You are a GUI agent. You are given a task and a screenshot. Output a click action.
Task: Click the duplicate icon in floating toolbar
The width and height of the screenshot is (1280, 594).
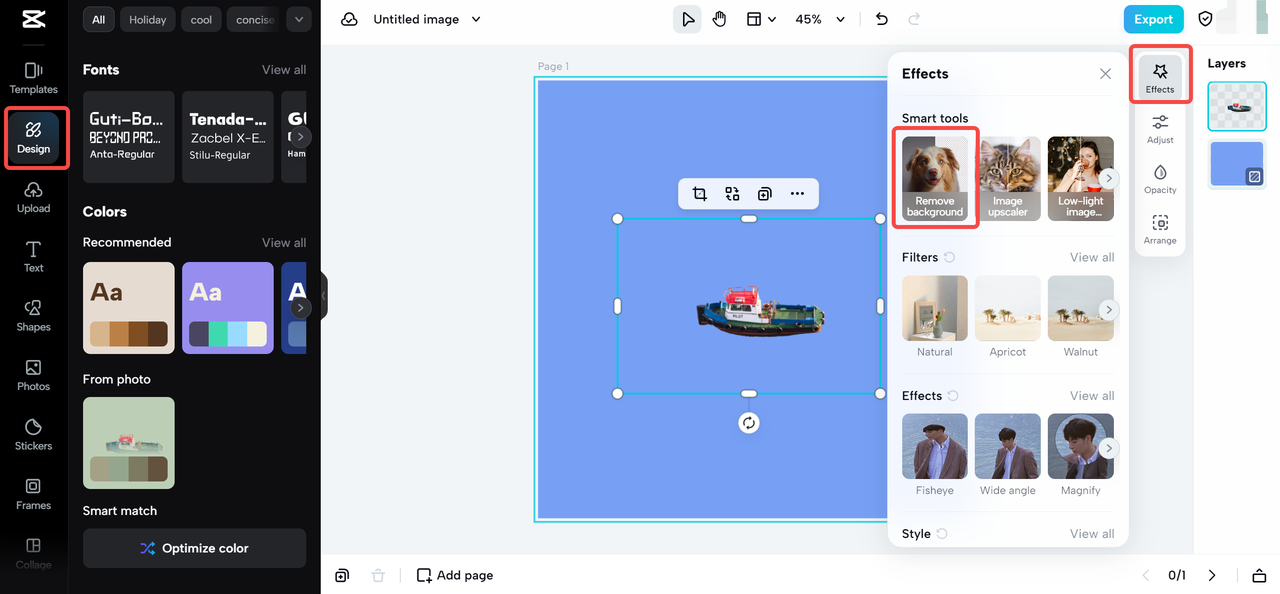click(x=765, y=194)
